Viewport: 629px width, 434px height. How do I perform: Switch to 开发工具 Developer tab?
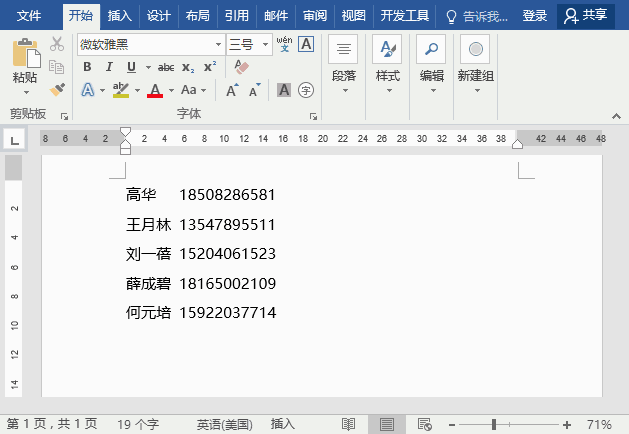point(404,16)
